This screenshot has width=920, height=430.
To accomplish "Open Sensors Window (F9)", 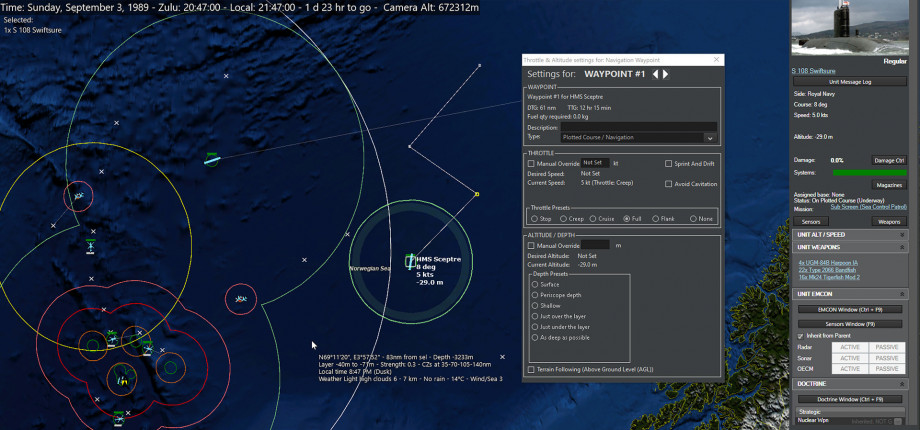I will (x=850, y=324).
